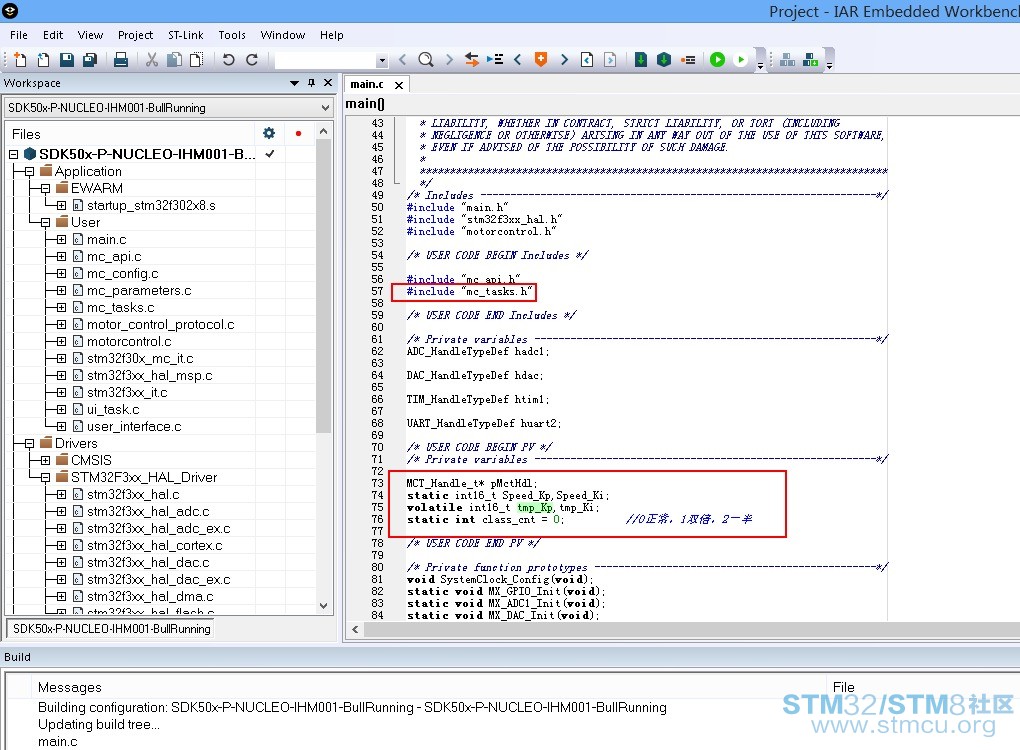Open the Edit menu
This screenshot has width=1020, height=750.
click(x=53, y=35)
